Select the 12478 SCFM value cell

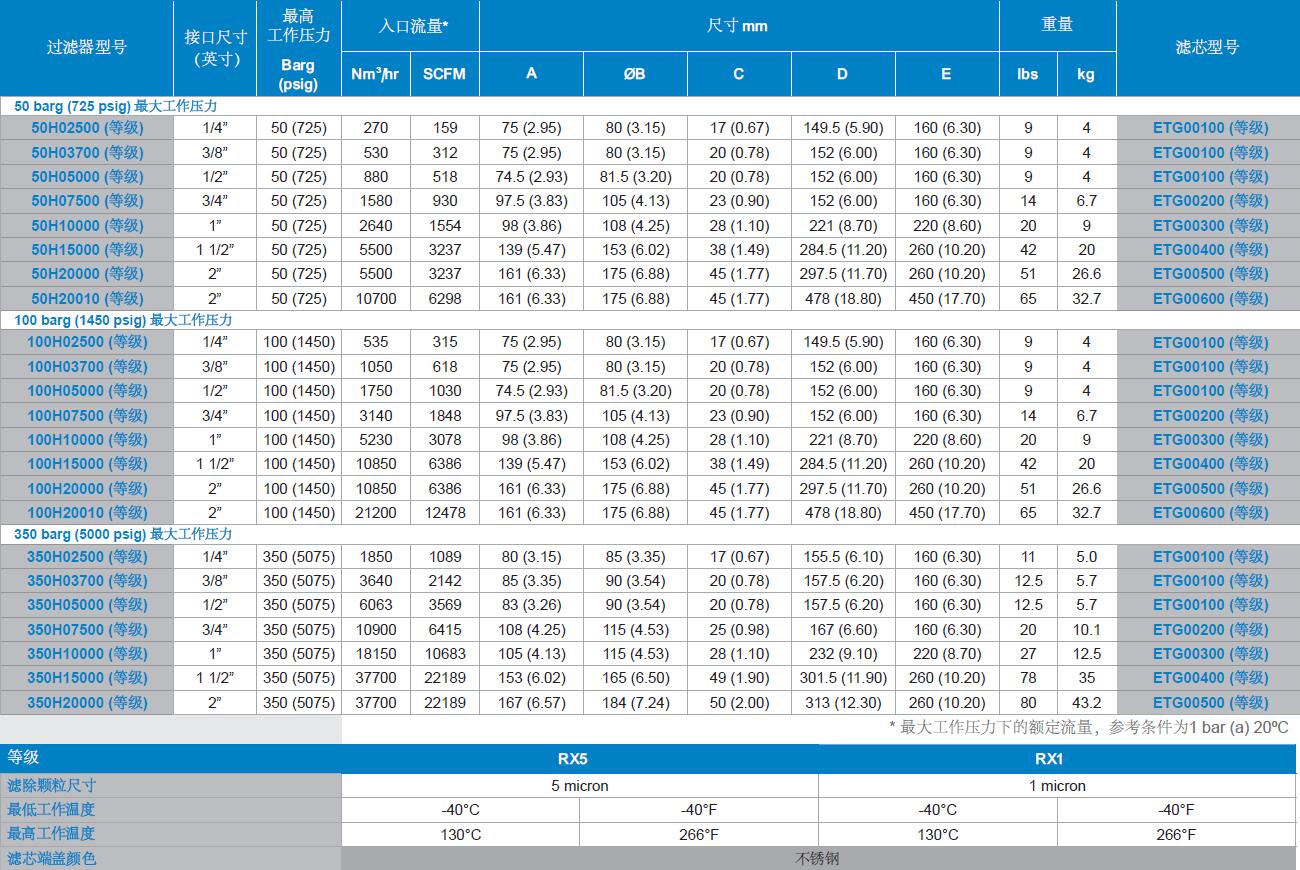click(444, 513)
